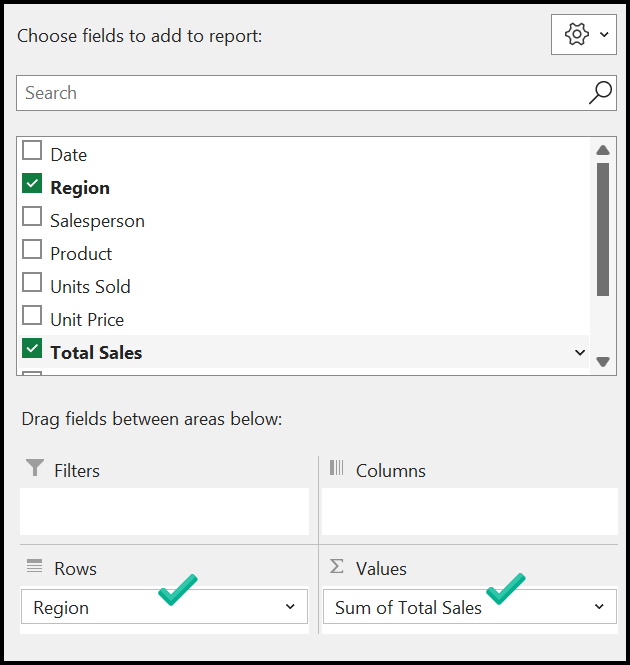Click the Sum of Total Sales field
630x665 pixels.
pyautogui.click(x=408, y=608)
